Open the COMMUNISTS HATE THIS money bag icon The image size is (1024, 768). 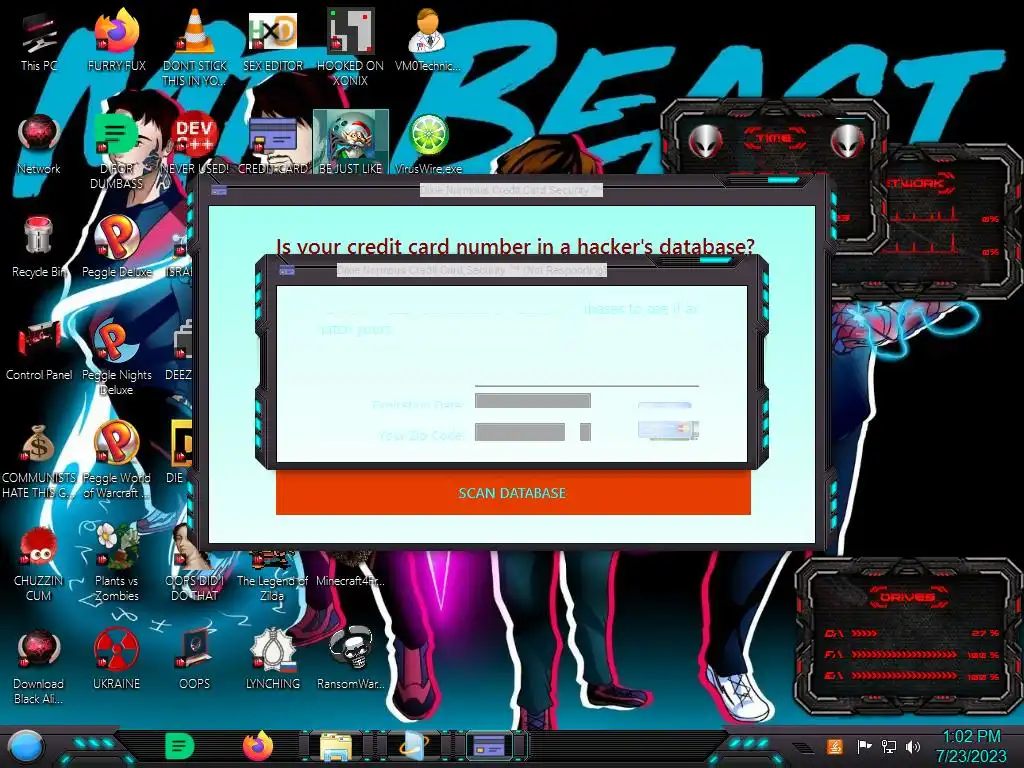(x=39, y=461)
